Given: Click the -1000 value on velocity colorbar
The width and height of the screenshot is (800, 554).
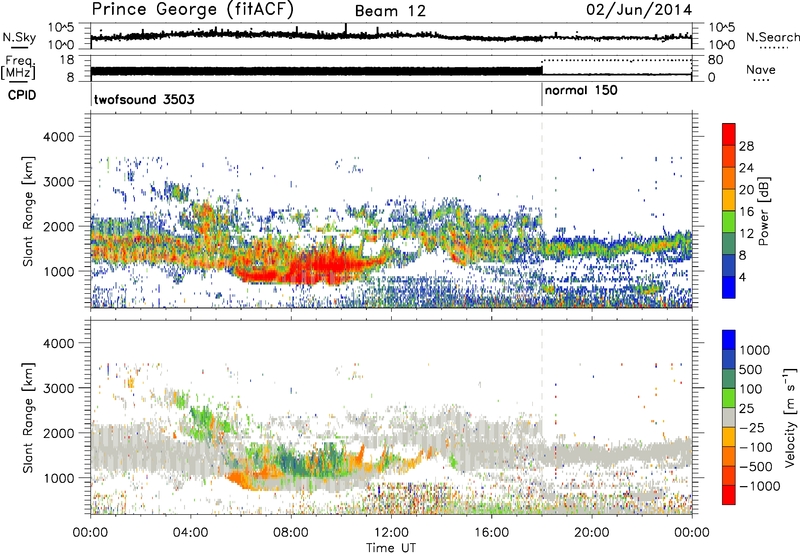Looking at the screenshot, I should tap(760, 486).
